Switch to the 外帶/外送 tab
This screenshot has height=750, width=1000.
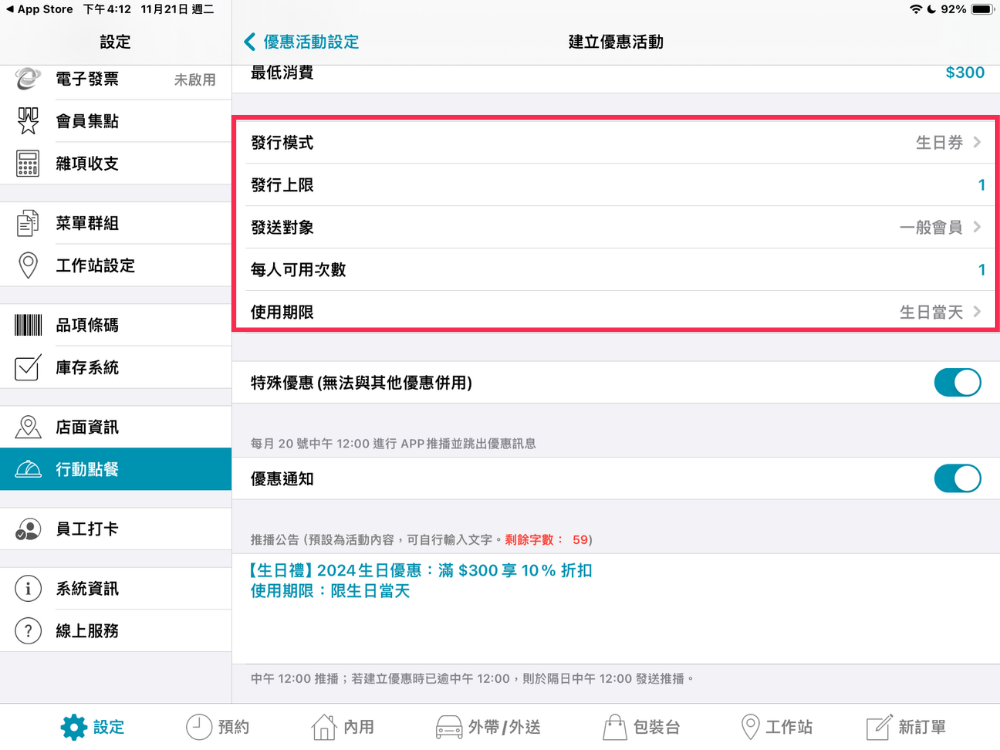[489, 727]
